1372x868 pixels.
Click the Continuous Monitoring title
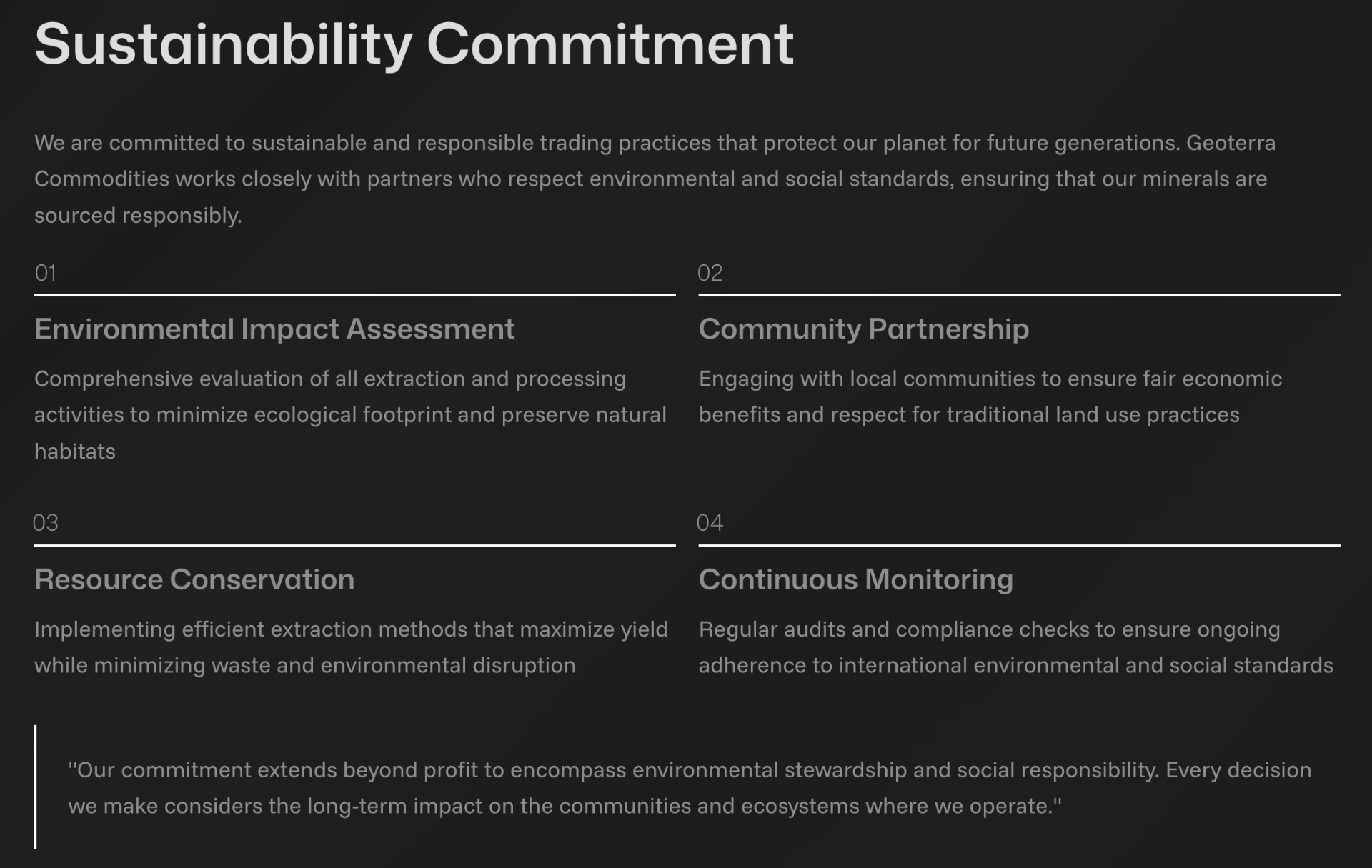855,579
